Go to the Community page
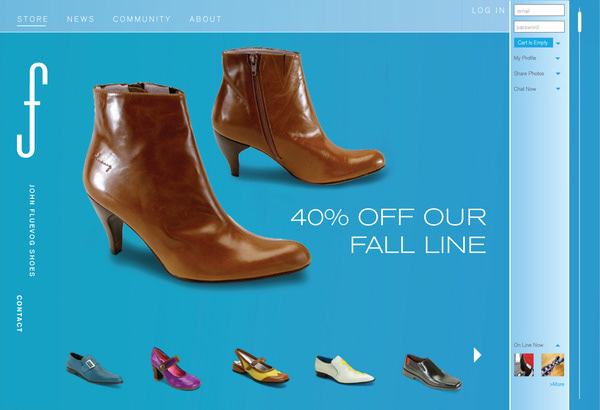Screen dimensions: 600x410 (x=142, y=19)
